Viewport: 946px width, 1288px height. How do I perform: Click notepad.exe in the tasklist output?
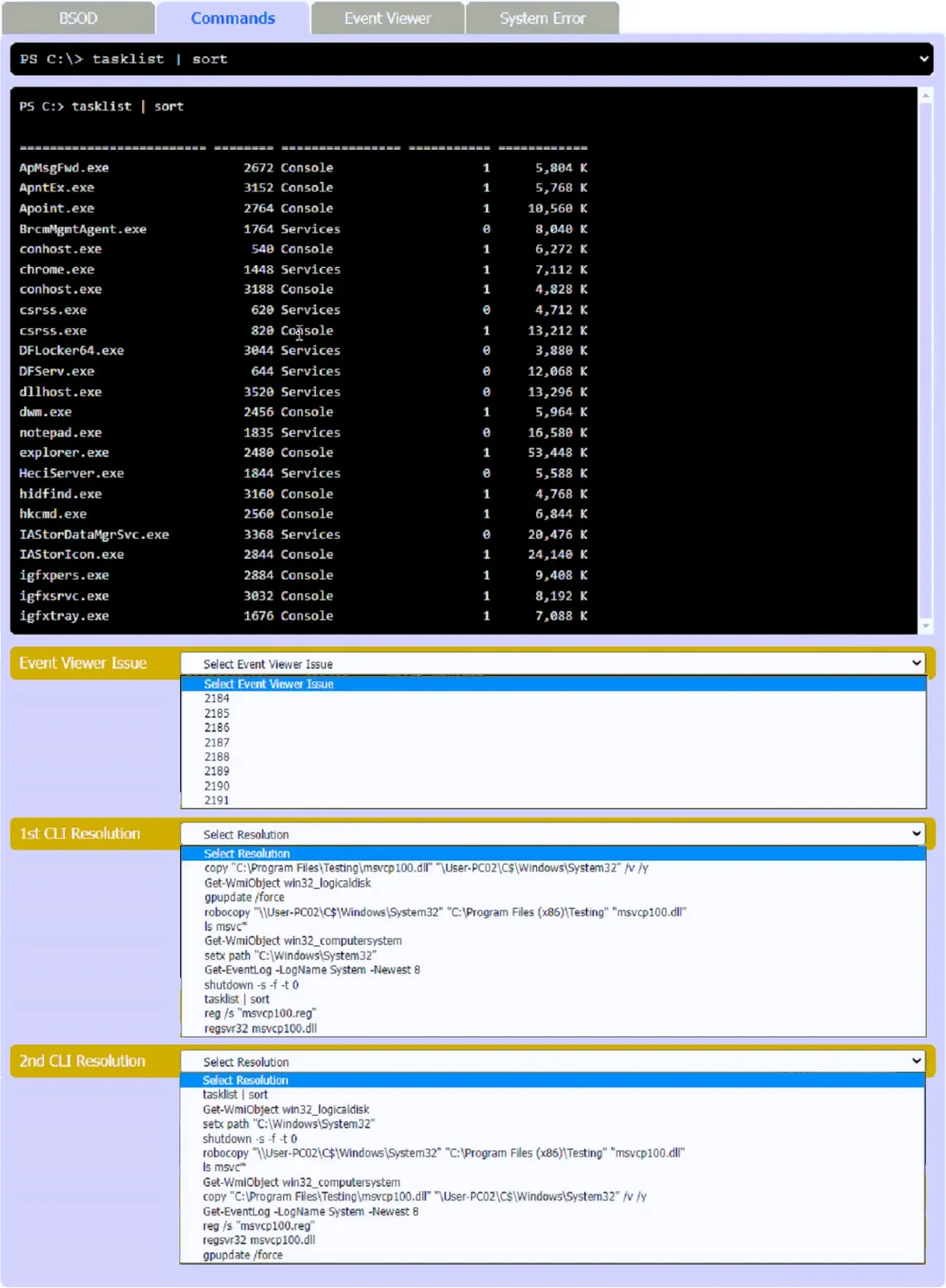(x=61, y=433)
